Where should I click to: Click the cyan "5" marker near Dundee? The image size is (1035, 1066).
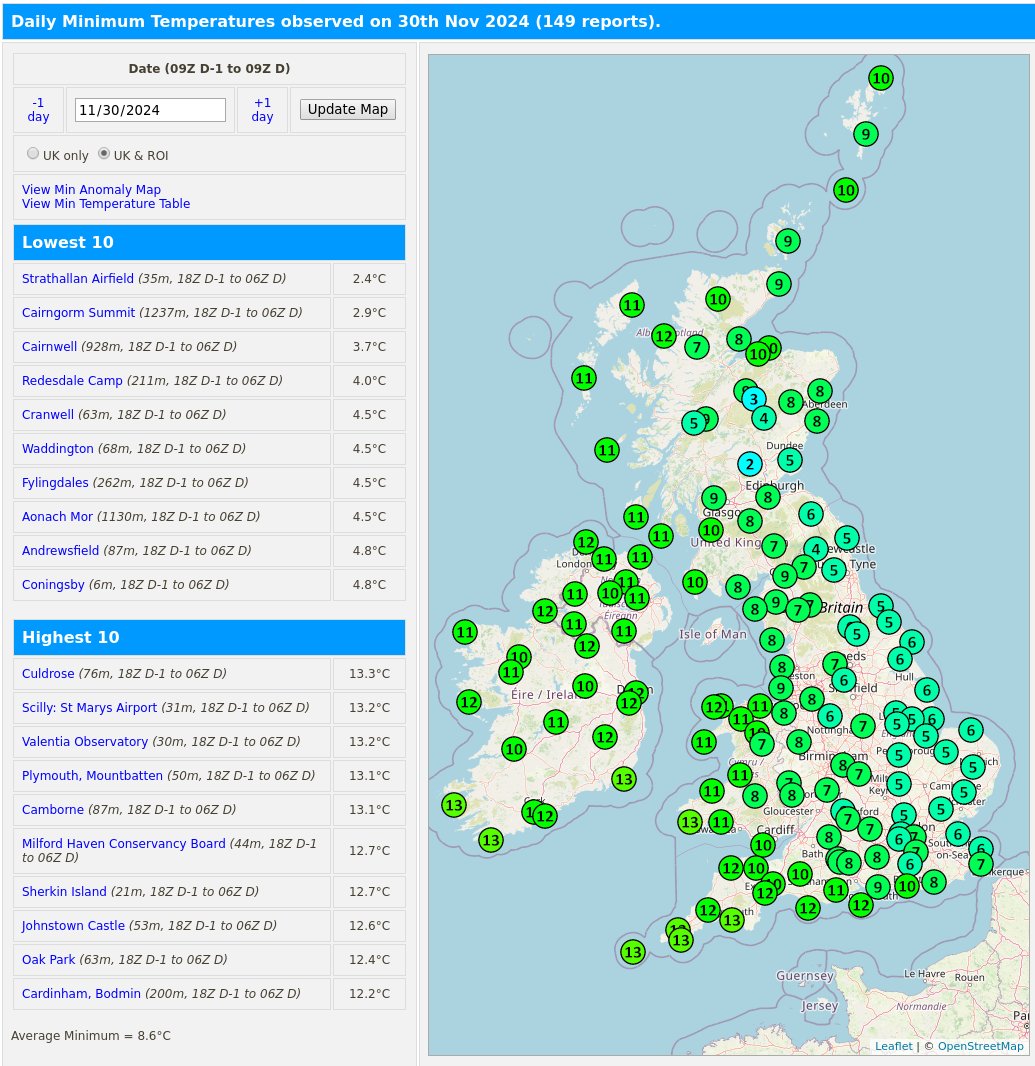(790, 460)
